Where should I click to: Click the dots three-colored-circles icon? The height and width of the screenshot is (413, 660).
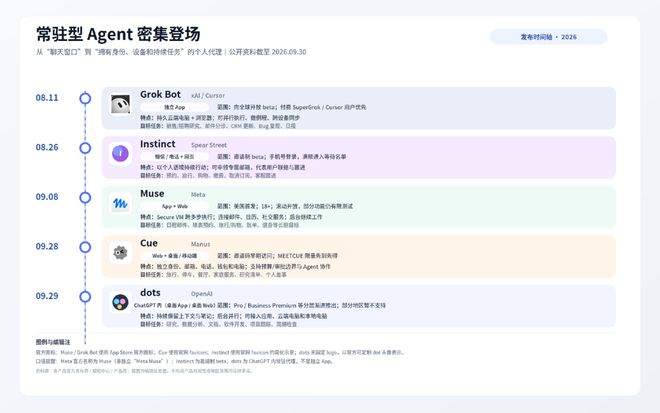click(120, 302)
